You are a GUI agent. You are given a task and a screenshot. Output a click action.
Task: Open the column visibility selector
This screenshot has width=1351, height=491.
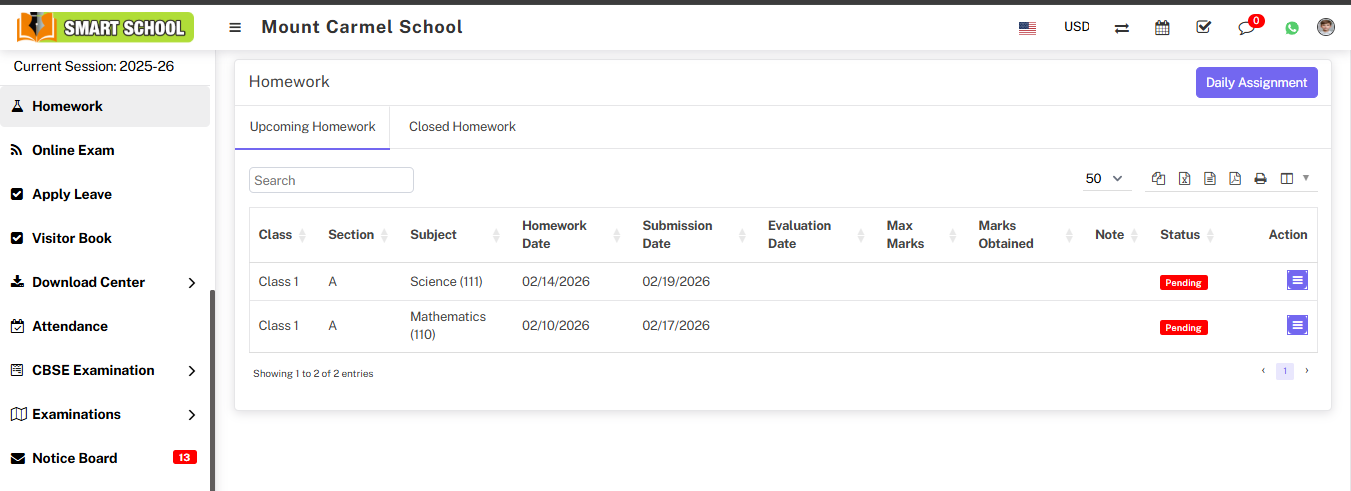pyautogui.click(x=1294, y=179)
